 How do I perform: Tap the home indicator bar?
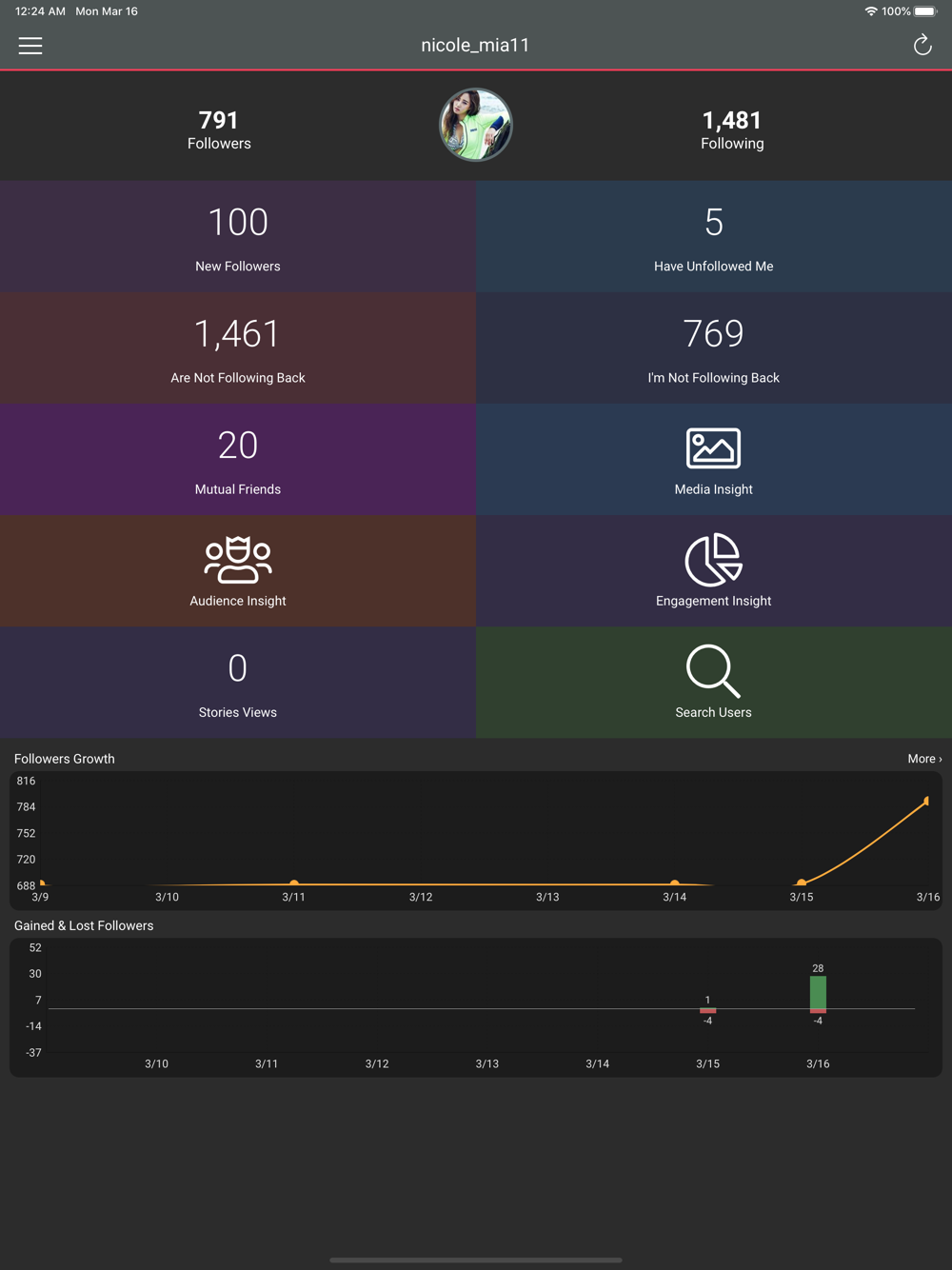[x=476, y=1260]
